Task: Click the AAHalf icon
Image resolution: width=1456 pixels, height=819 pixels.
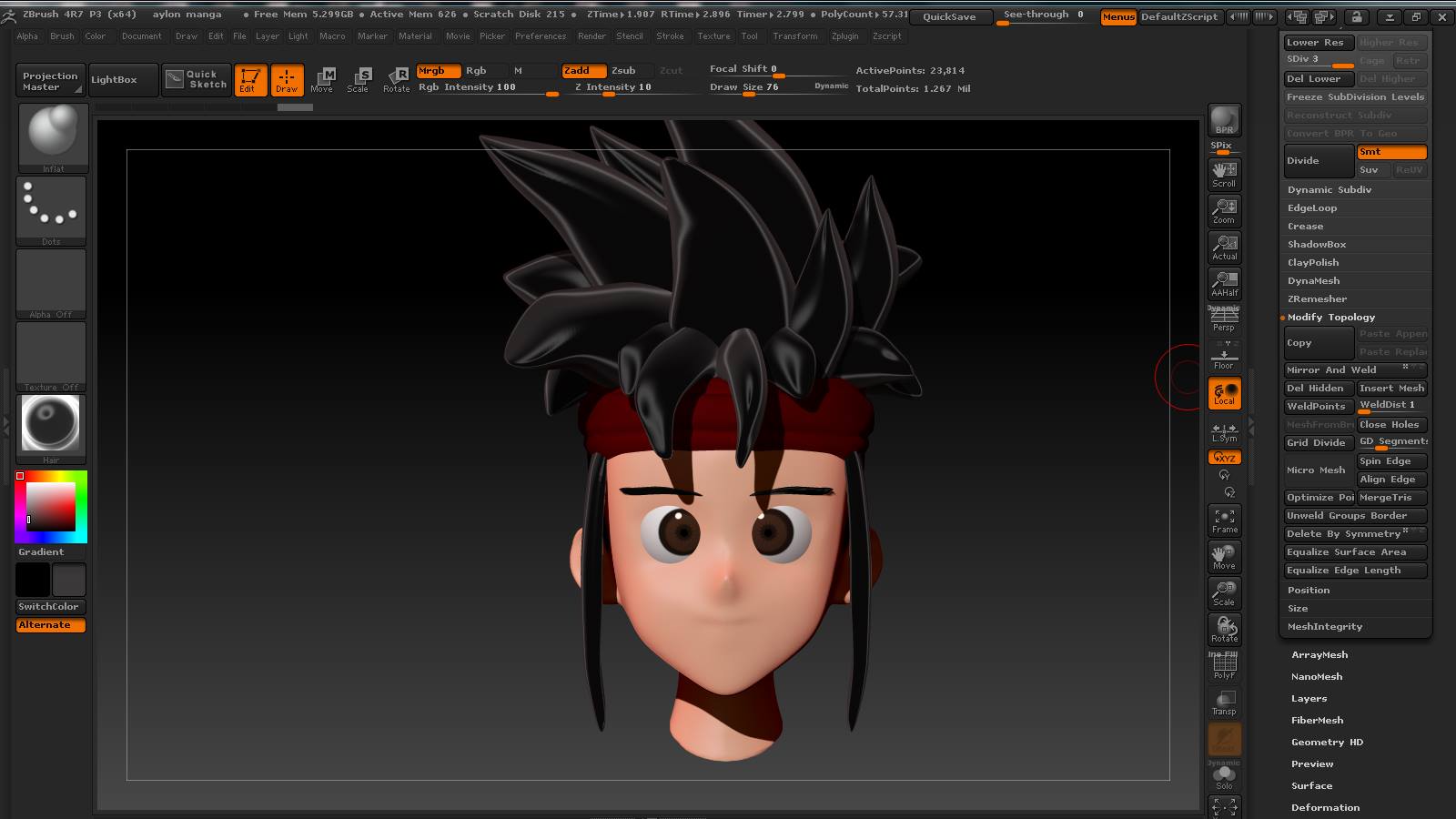Action: (1224, 283)
